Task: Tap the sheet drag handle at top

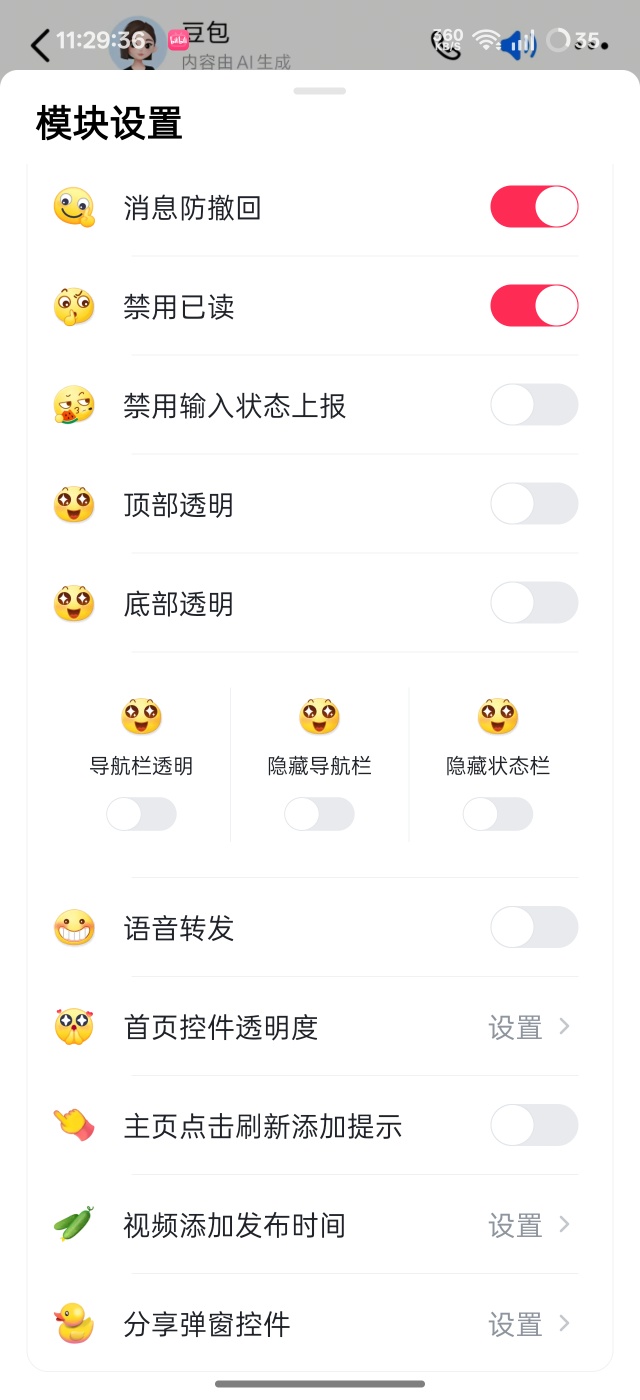Action: point(320,91)
